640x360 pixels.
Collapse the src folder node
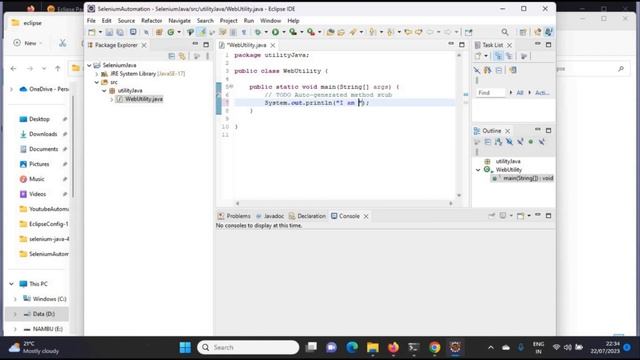pyautogui.click(x=97, y=82)
